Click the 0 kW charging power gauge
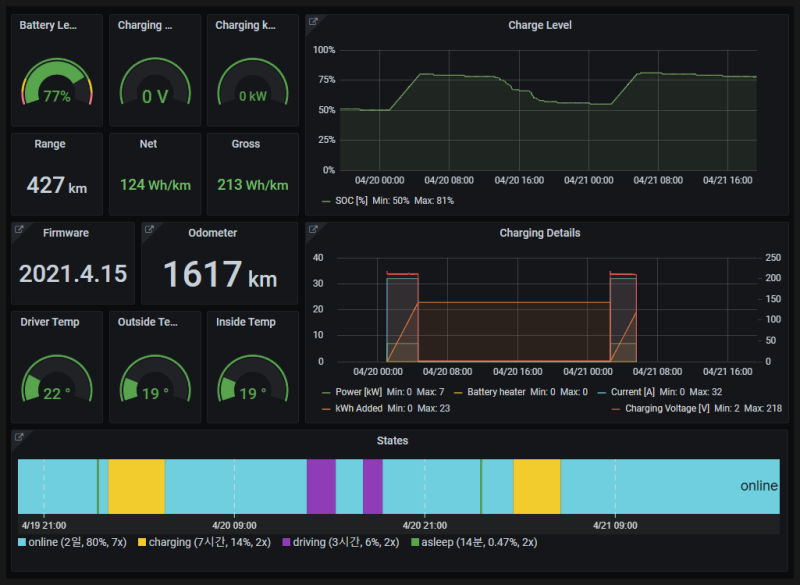Image resolution: width=800 pixels, height=585 pixels. (x=253, y=83)
